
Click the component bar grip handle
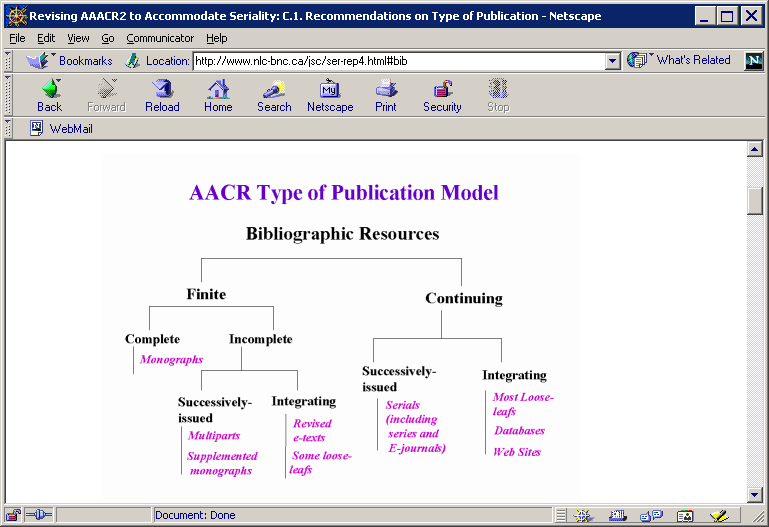click(x=561, y=515)
